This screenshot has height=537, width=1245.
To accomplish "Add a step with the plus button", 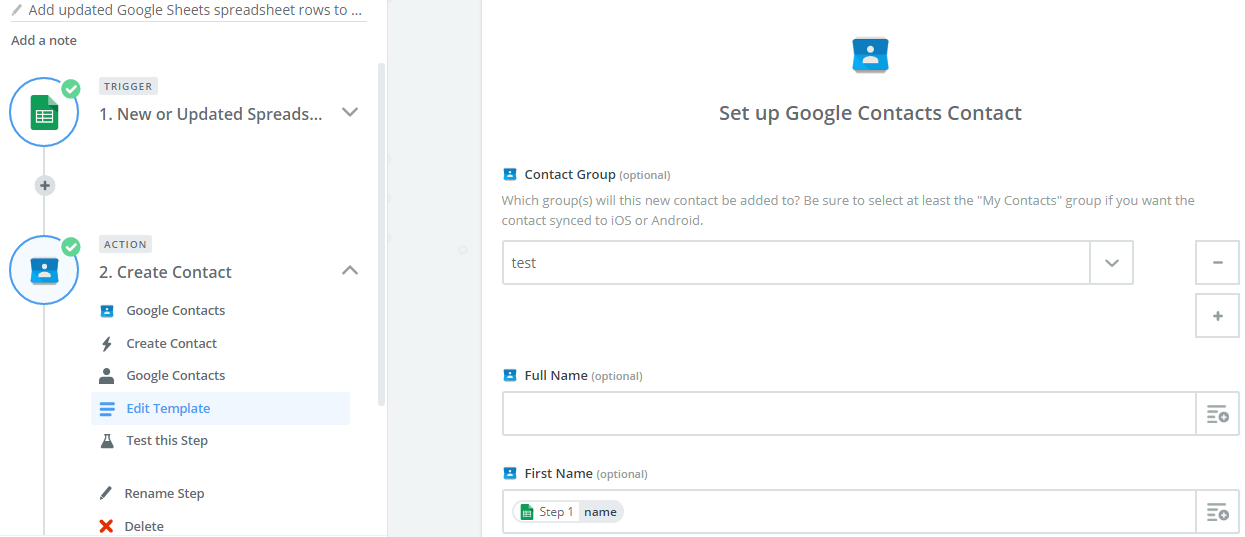I will pyautogui.click(x=44, y=185).
